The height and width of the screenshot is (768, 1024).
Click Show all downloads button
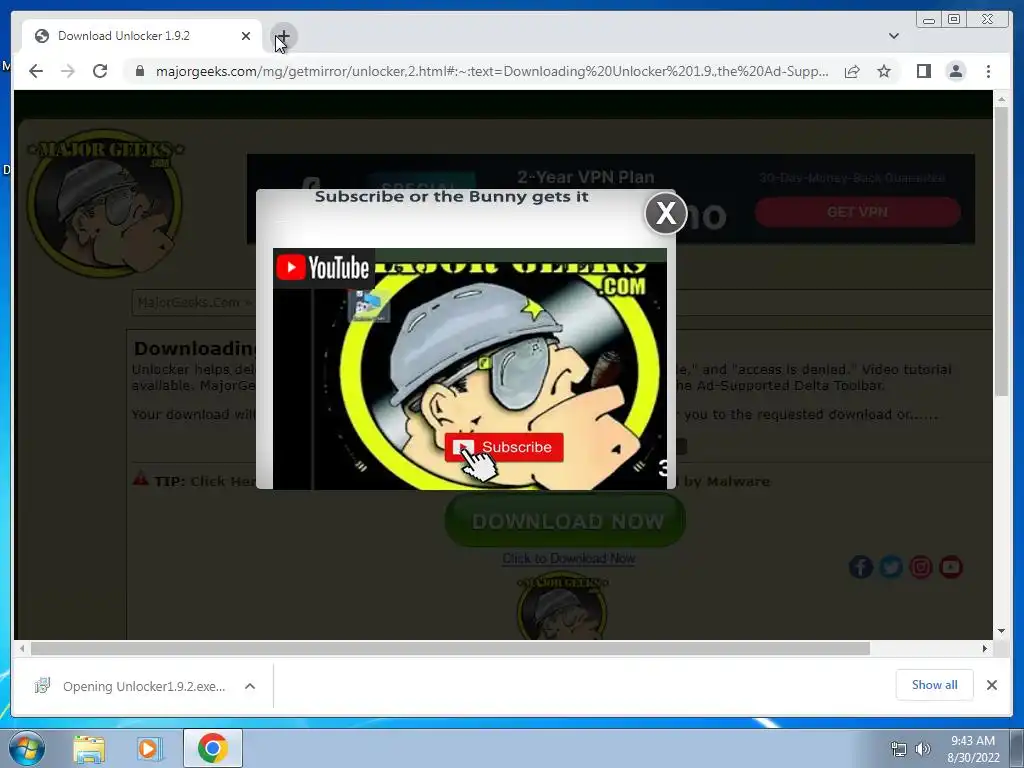935,685
